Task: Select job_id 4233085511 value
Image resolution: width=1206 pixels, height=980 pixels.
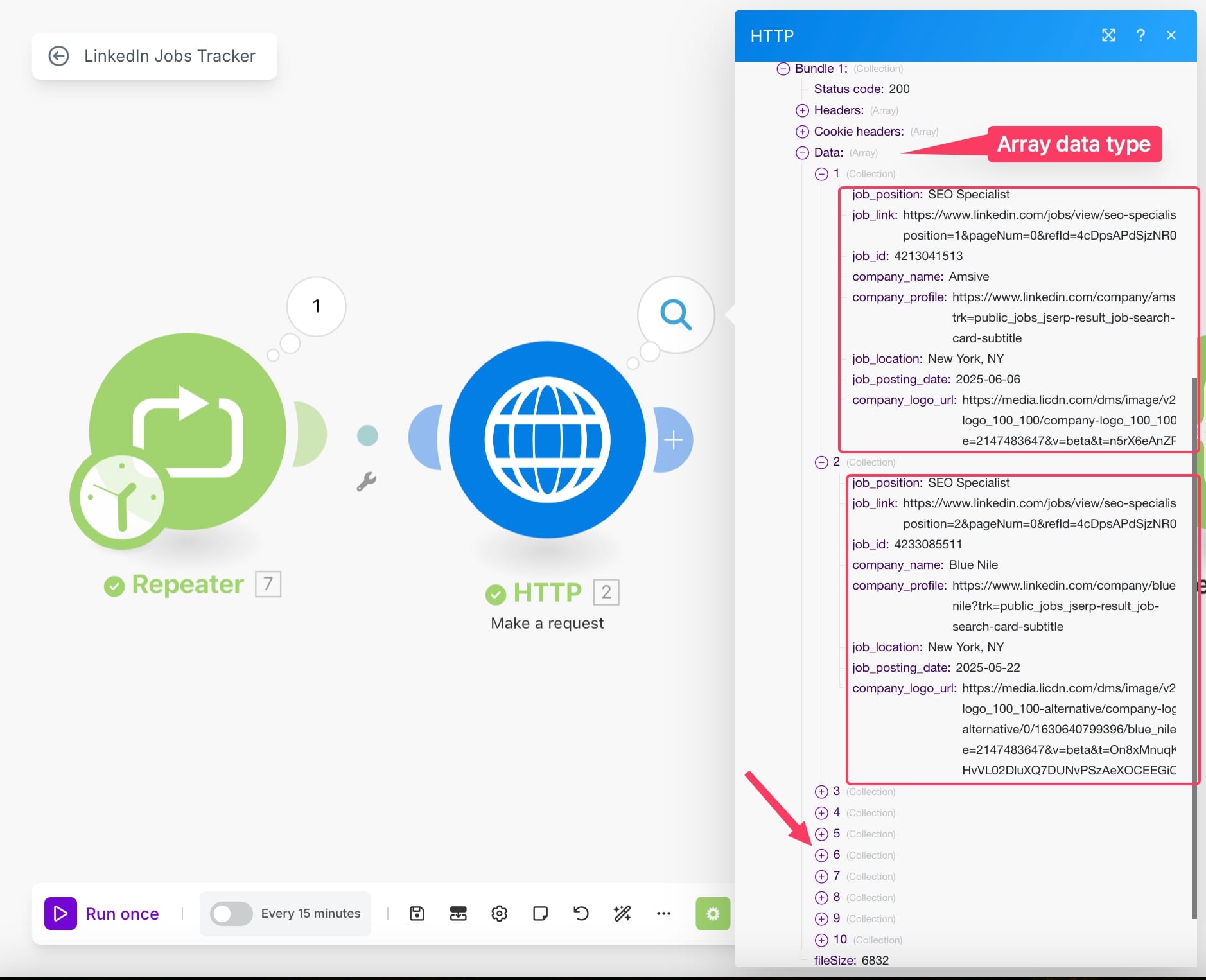Action: (928, 545)
